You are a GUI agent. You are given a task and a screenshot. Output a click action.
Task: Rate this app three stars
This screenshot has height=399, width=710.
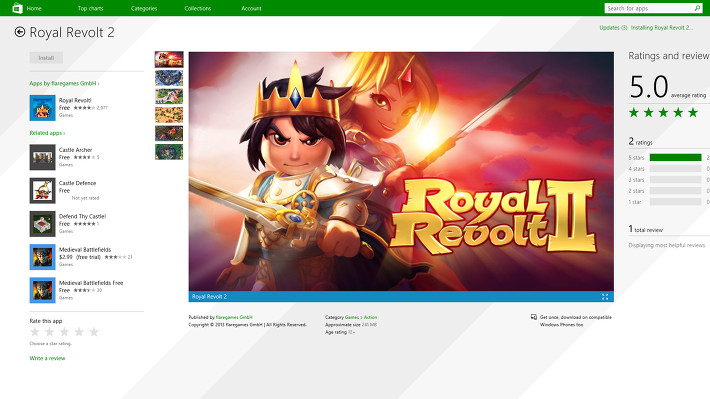(64, 332)
